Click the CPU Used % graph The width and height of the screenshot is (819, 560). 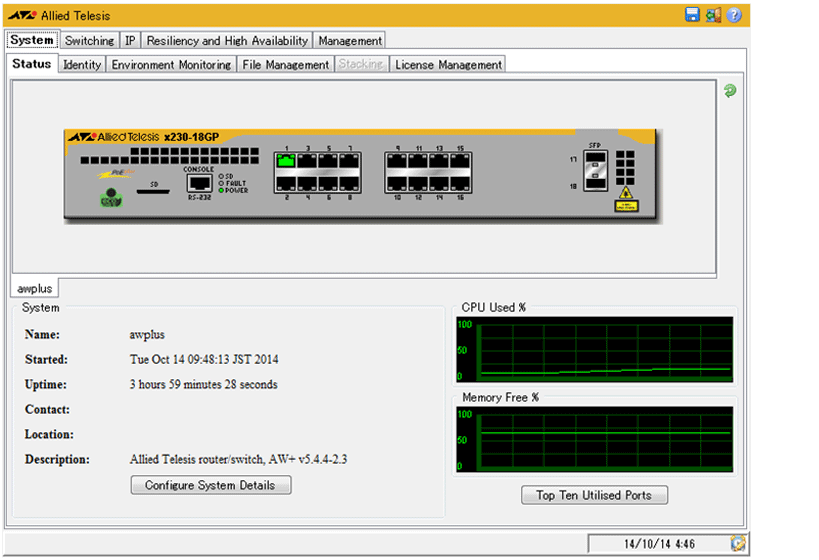click(x=594, y=349)
